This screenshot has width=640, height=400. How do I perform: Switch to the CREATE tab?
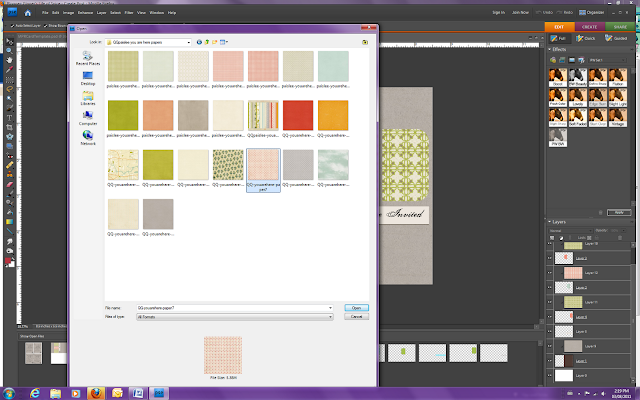pyautogui.click(x=589, y=27)
